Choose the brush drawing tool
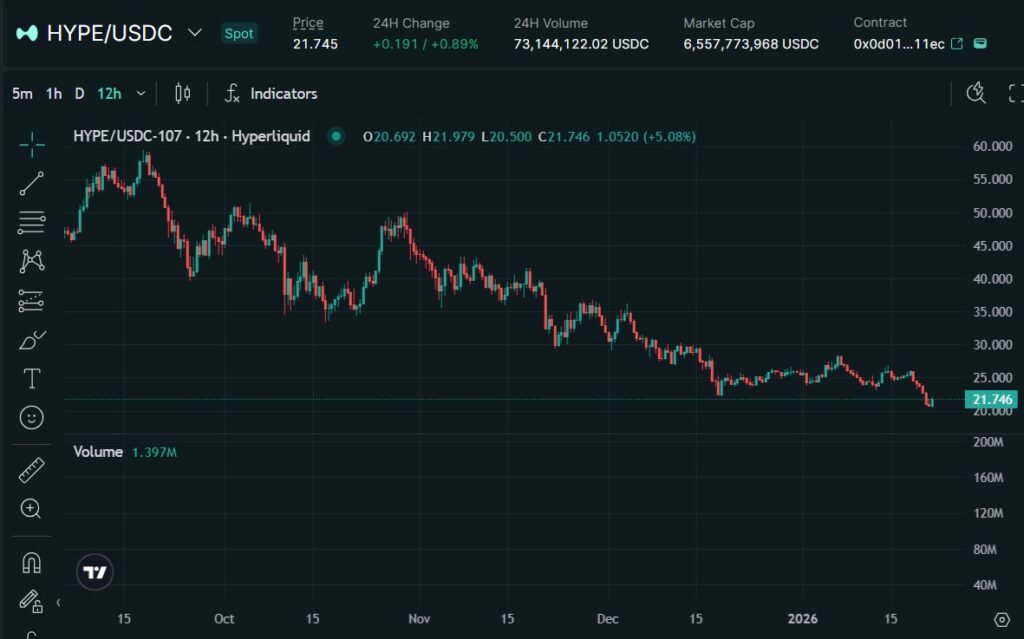 point(32,340)
